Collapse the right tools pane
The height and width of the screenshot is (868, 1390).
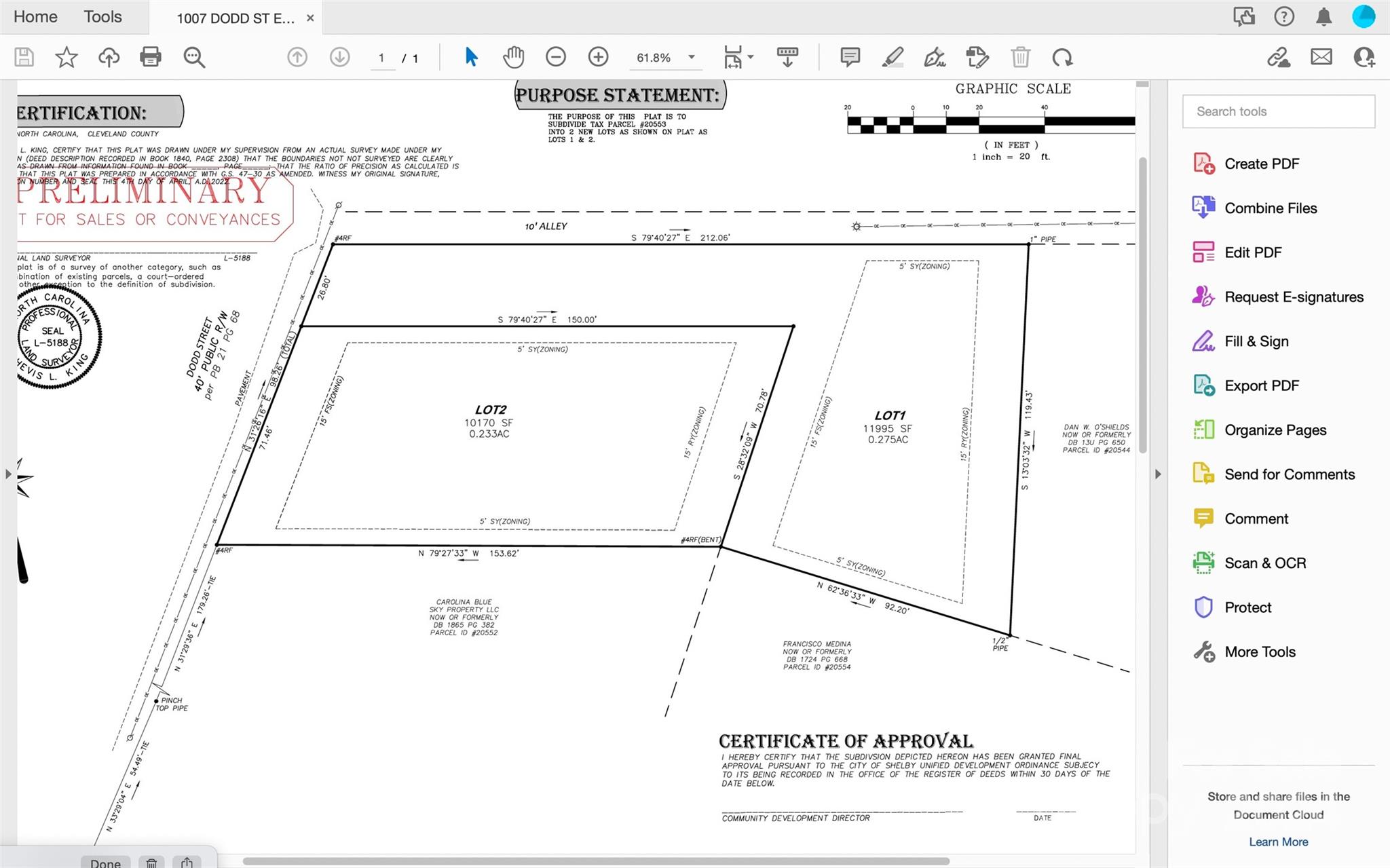[1158, 474]
